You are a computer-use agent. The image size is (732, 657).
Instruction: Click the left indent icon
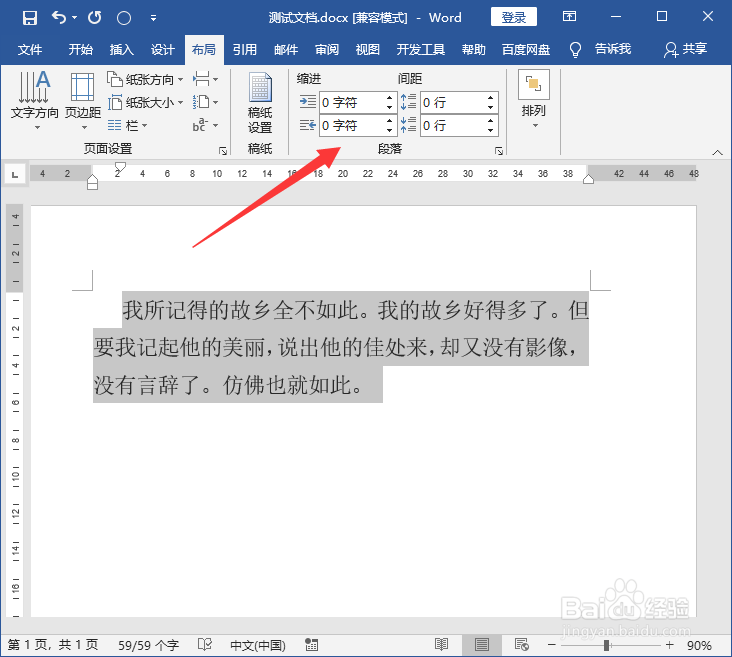coord(308,102)
